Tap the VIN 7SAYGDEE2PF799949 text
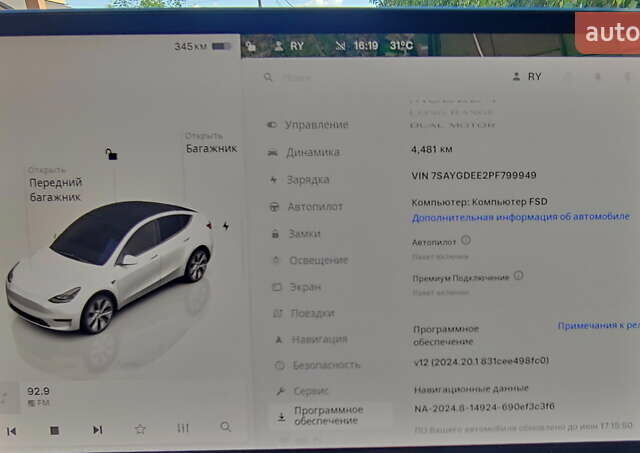 pos(474,175)
